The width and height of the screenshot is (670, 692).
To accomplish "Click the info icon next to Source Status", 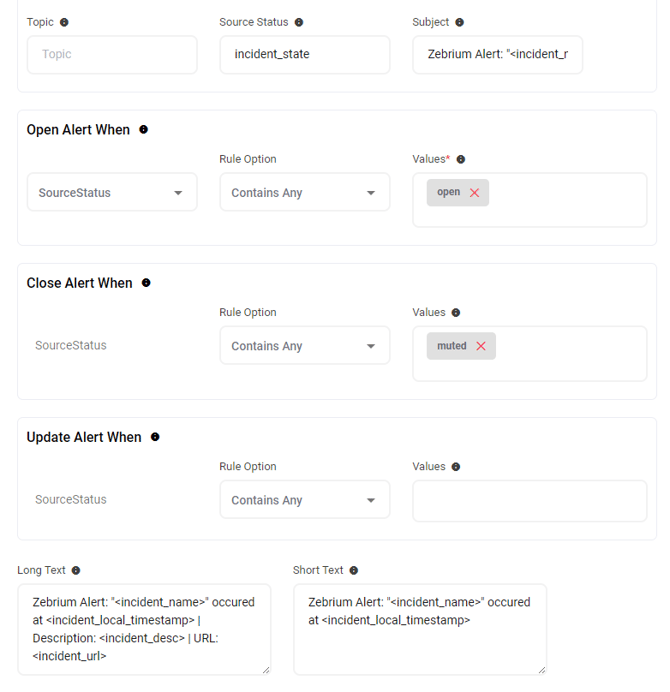I will [299, 22].
